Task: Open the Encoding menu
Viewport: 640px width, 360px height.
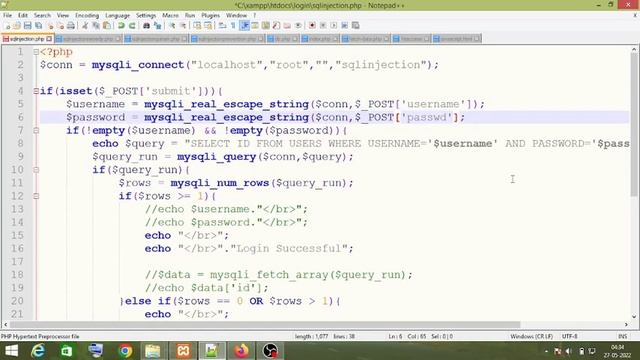Action: coord(87,16)
